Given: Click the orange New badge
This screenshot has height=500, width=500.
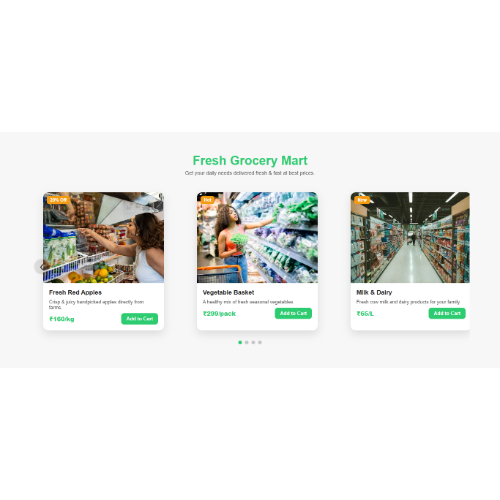Looking at the screenshot, I should pyautogui.click(x=362, y=200).
